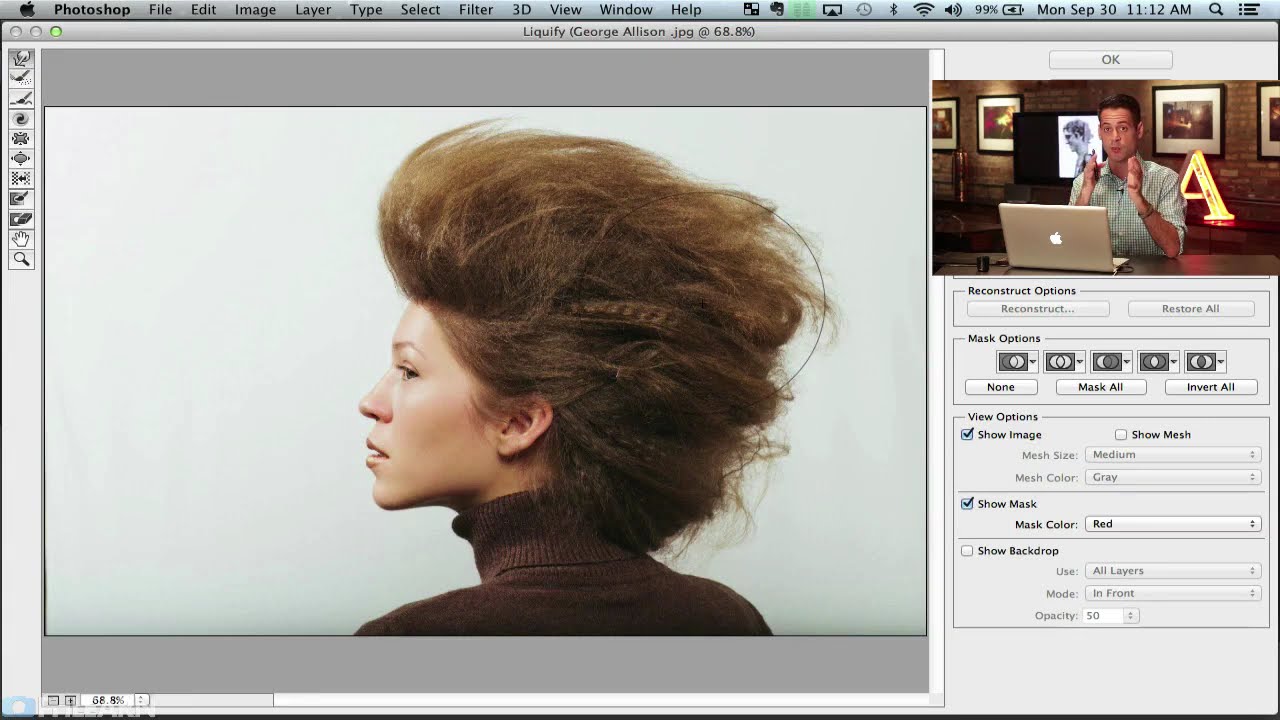Open the Window menu
Image resolution: width=1280 pixels, height=720 pixels.
coord(626,10)
